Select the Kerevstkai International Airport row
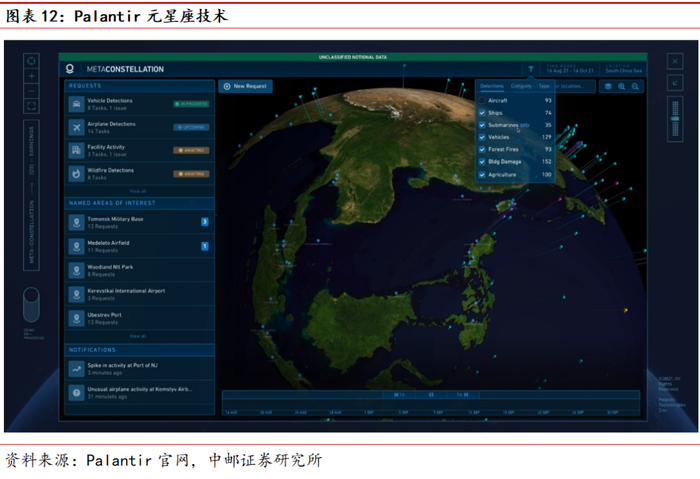700x479 pixels. pos(139,294)
